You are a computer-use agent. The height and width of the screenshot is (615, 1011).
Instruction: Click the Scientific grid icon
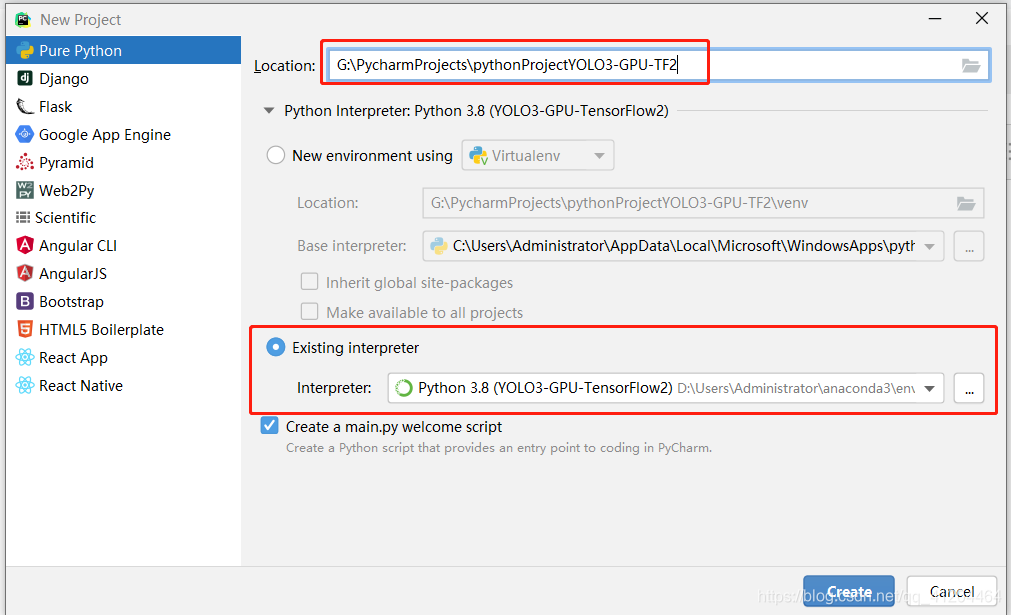coord(23,217)
